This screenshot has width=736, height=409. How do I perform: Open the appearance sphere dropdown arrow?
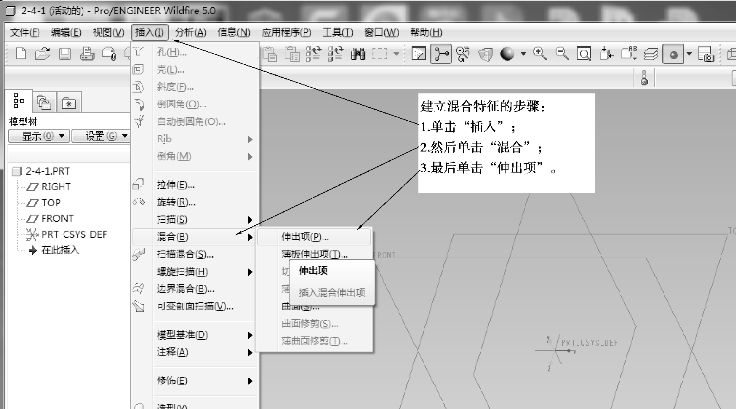pyautogui.click(x=523, y=54)
